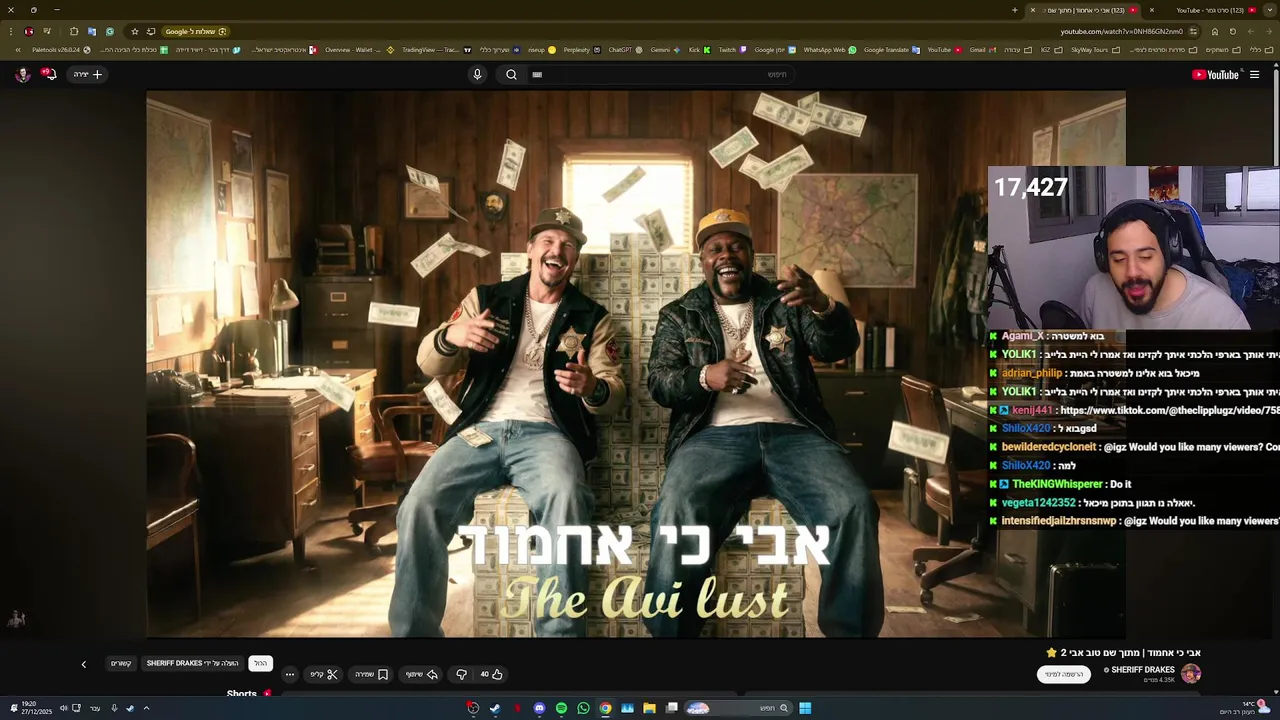
Task: Open the account avatar menu
Action: 22,74
